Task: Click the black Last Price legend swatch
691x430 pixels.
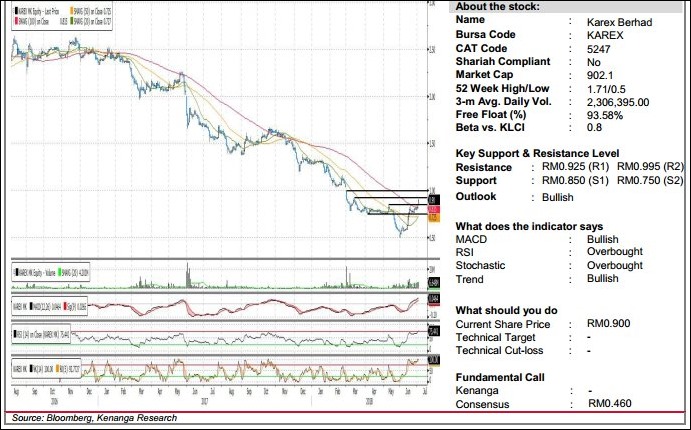Action: [16, 11]
